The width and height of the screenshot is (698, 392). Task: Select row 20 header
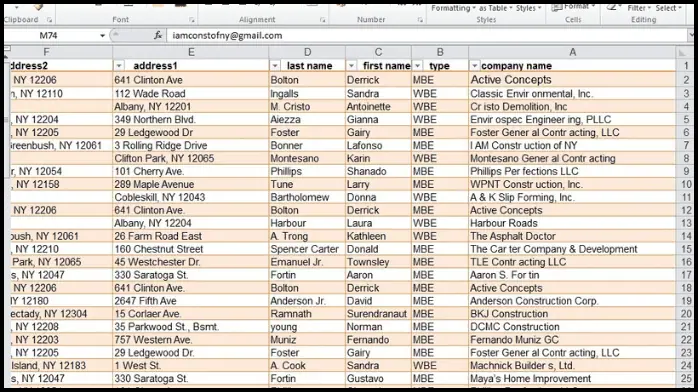pyautogui.click(x=686, y=314)
